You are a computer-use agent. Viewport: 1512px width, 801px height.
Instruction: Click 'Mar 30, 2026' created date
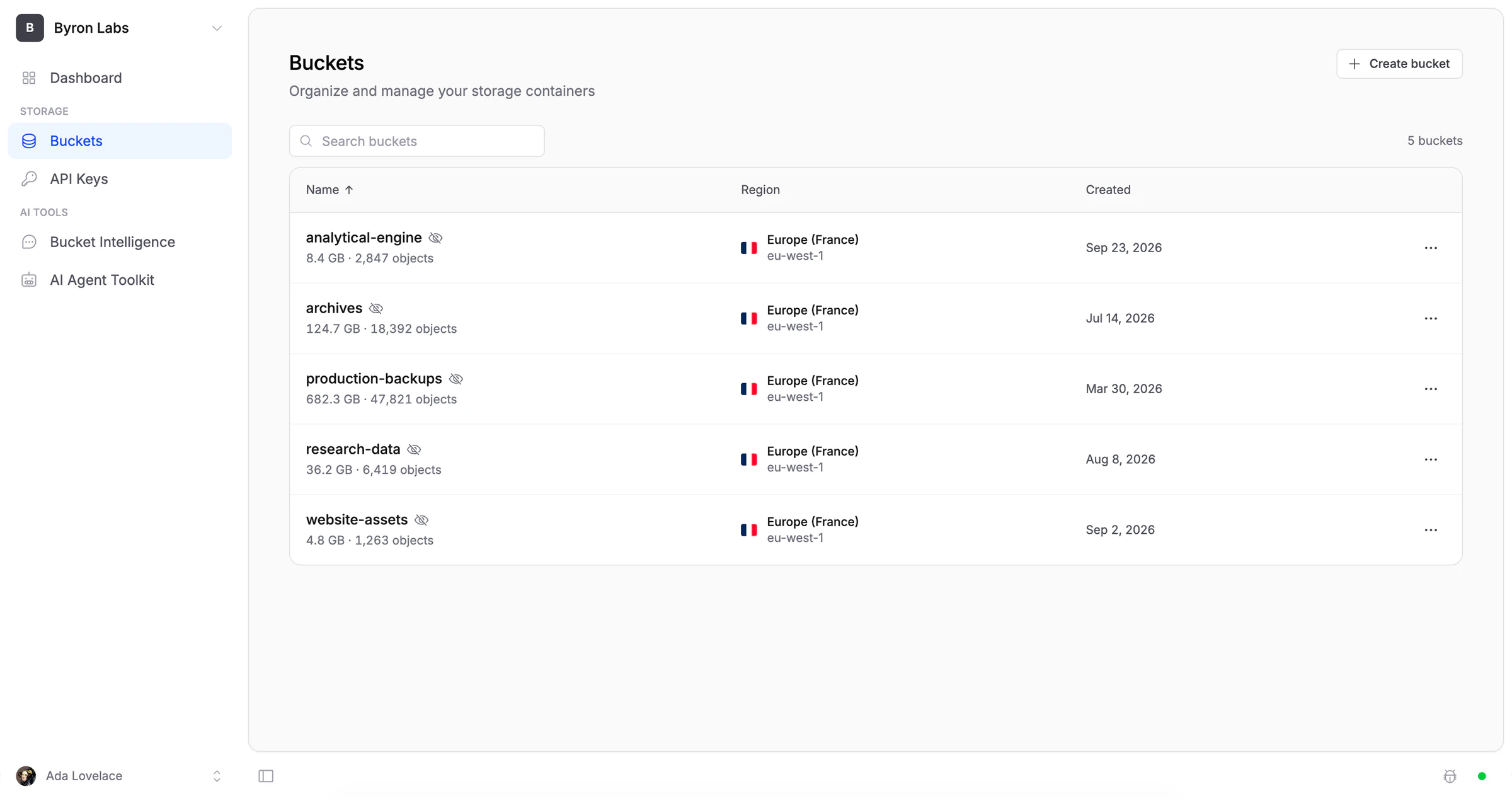[x=1123, y=389]
